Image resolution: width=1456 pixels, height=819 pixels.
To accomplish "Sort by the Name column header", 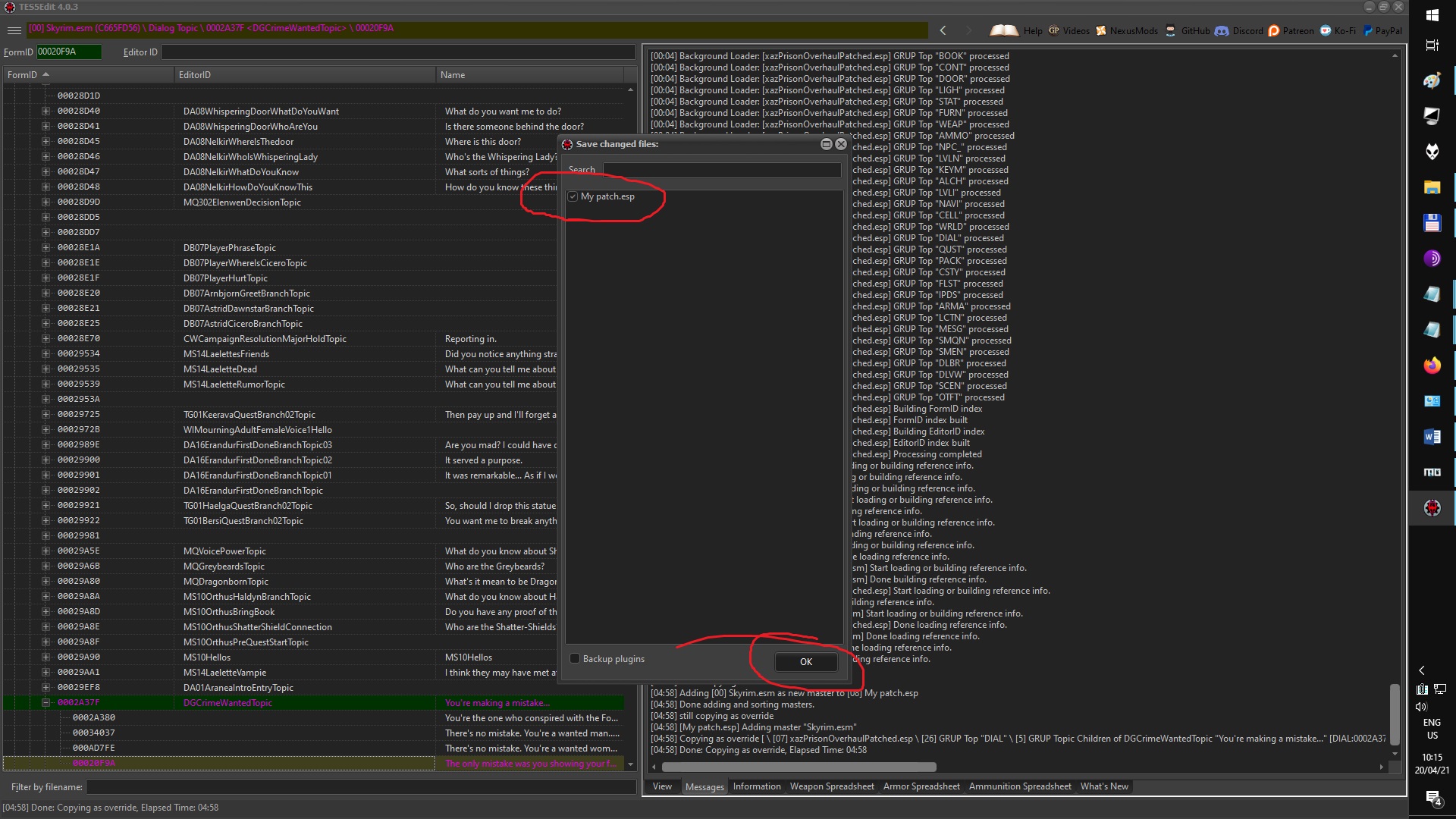I will 529,75.
